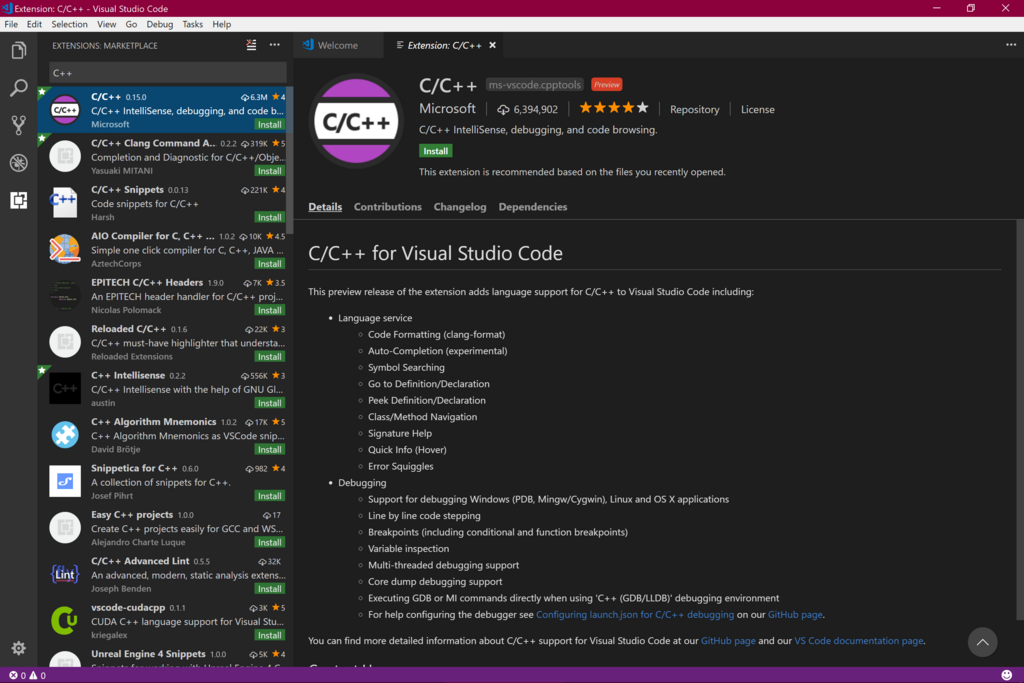The height and width of the screenshot is (683, 1024).
Task: Install the AIO Compiler extension
Action: coord(270,264)
